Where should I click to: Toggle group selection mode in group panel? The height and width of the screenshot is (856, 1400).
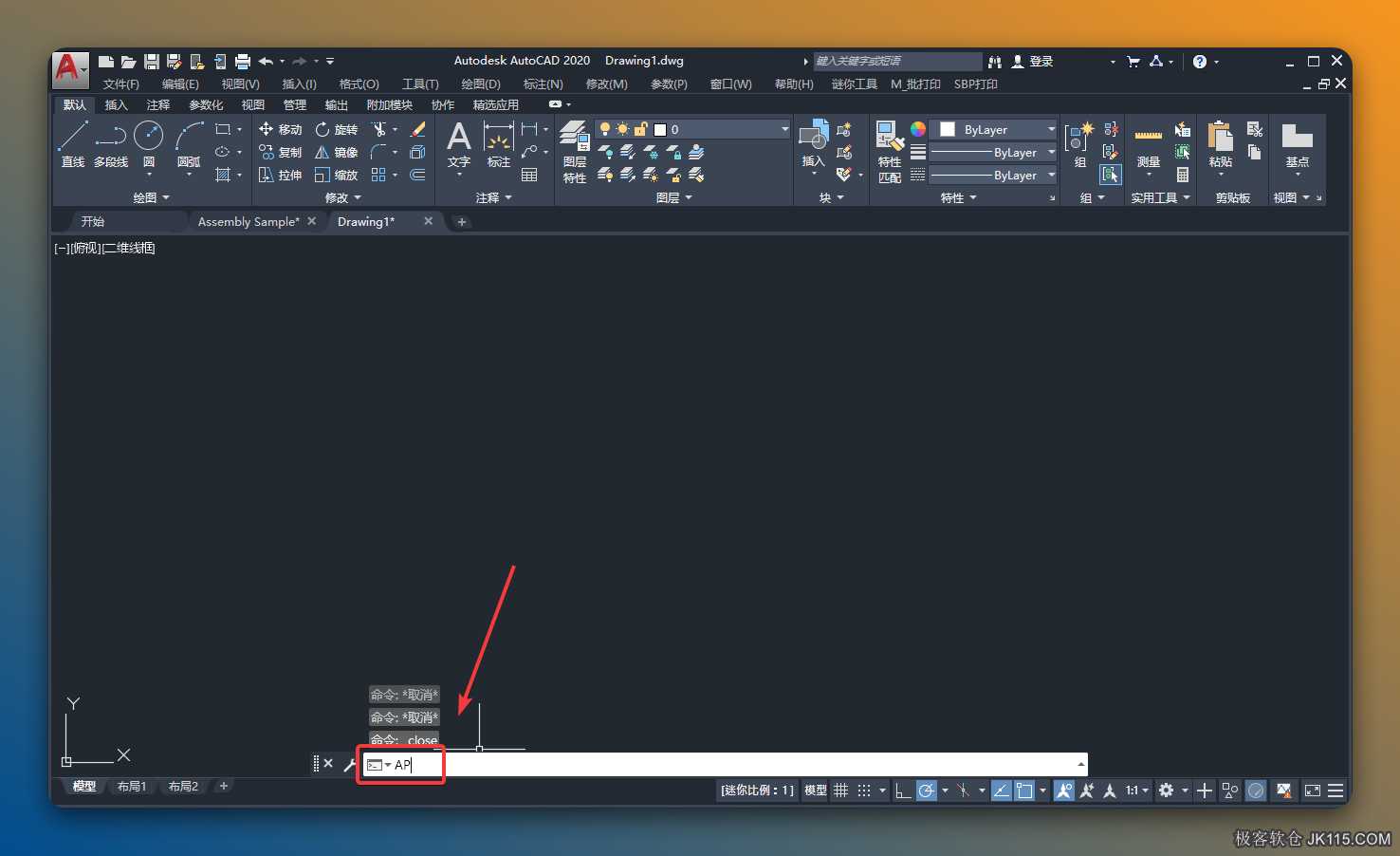(x=1111, y=175)
